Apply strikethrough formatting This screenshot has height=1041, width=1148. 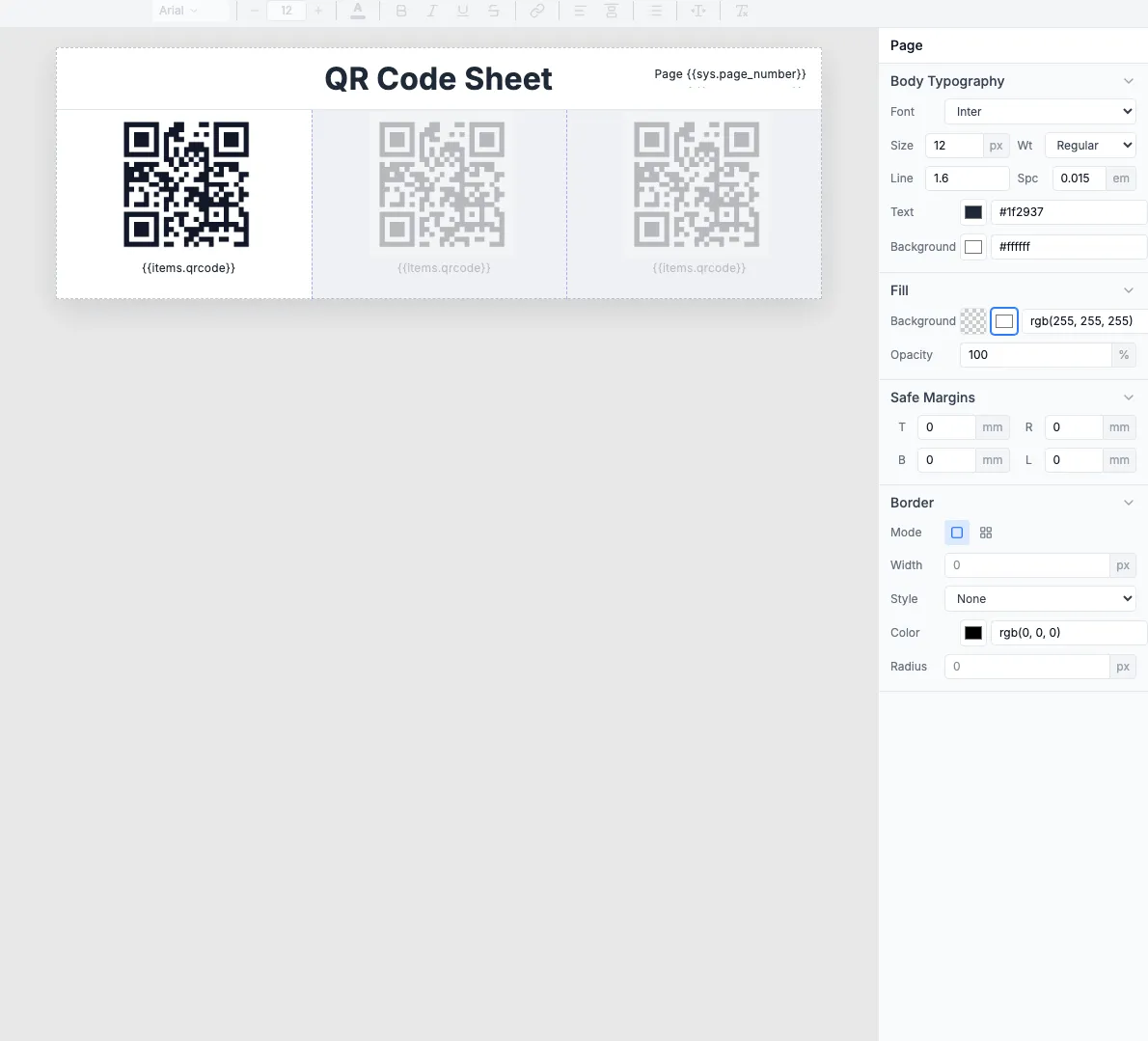pos(494,11)
